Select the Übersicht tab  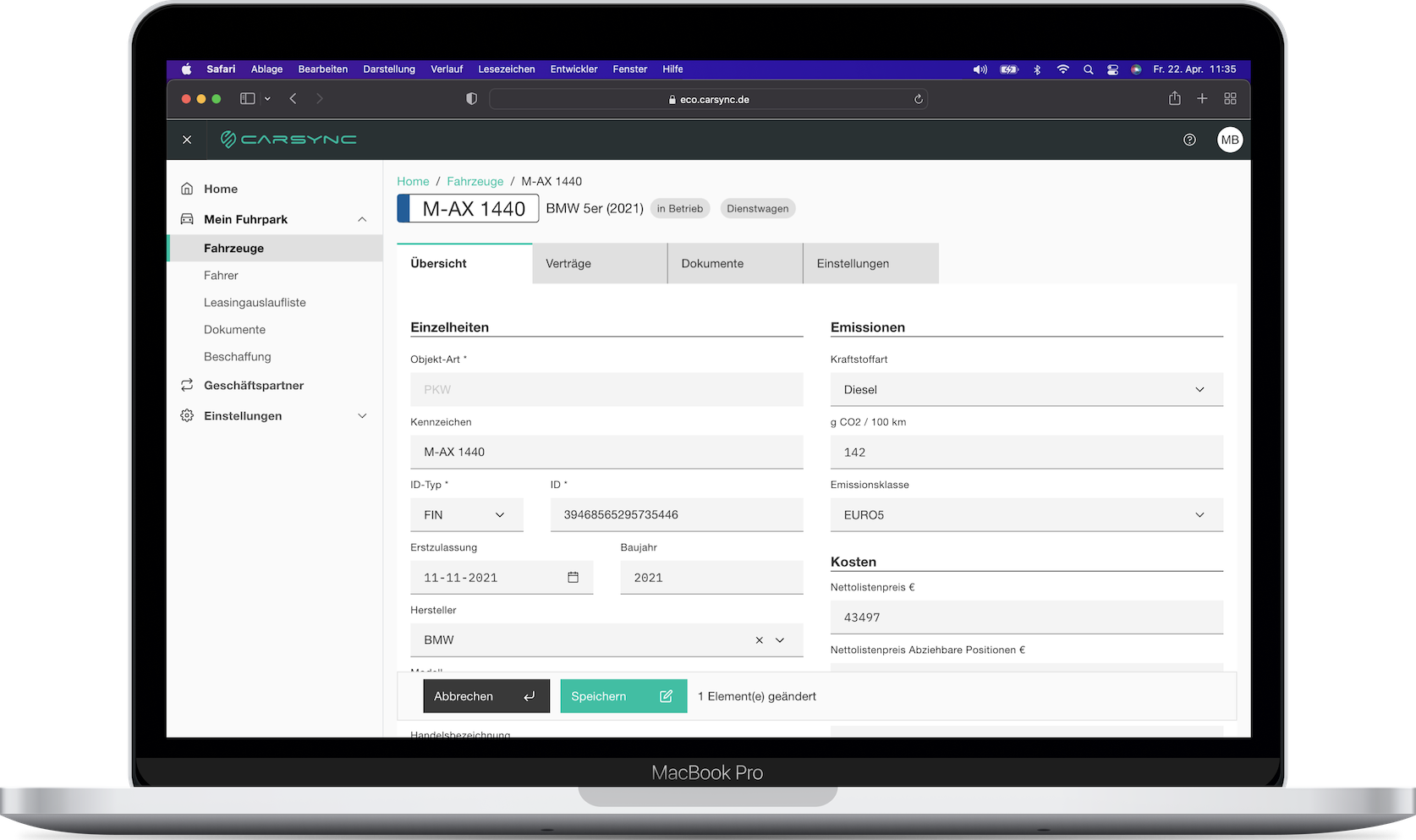(464, 263)
